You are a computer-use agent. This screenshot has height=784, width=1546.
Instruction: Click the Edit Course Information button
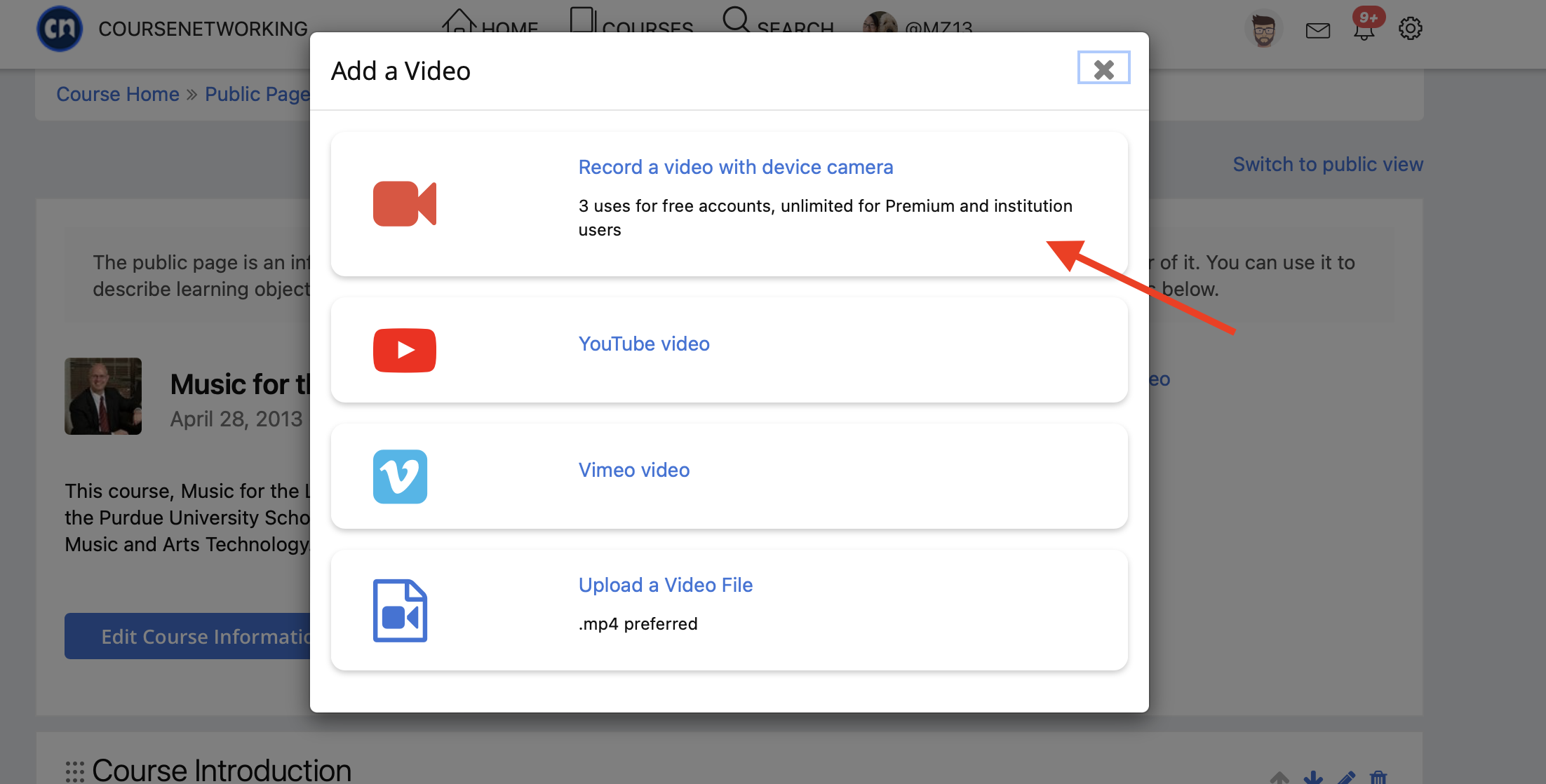(188, 636)
